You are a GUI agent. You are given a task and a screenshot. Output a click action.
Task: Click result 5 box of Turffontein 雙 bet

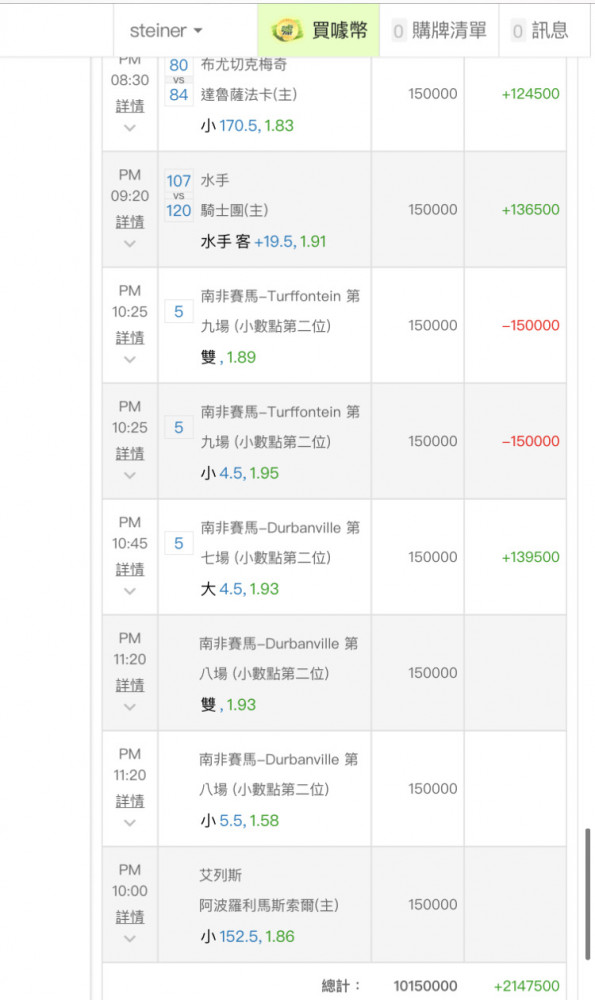[179, 312]
